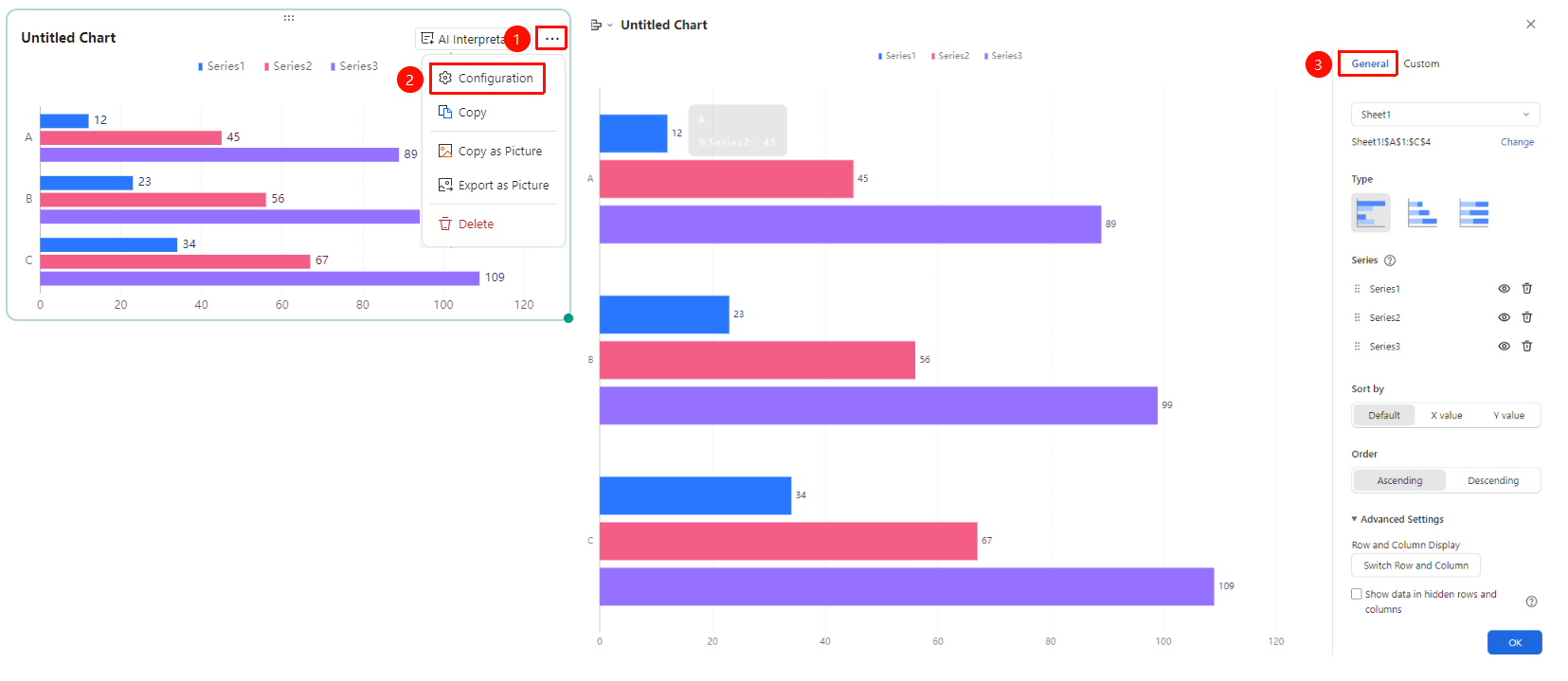The image size is (1568, 681).
Task: Click the drag handle of Series3 row
Action: point(1357,347)
